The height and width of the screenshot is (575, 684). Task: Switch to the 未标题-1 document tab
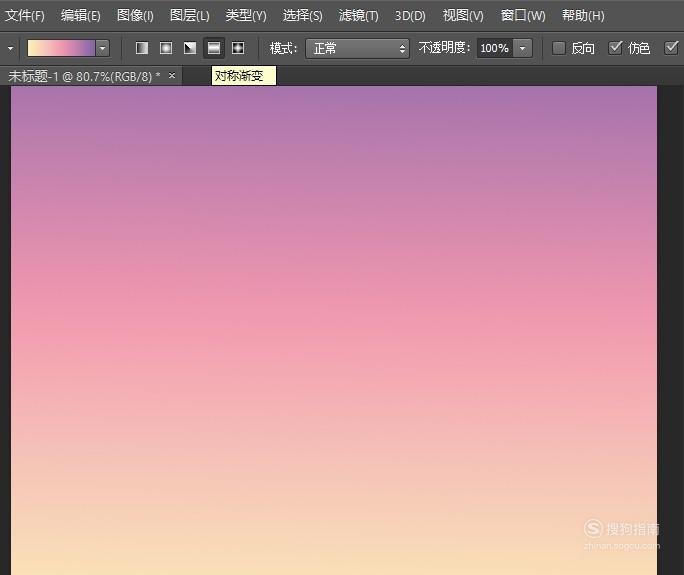tap(84, 76)
